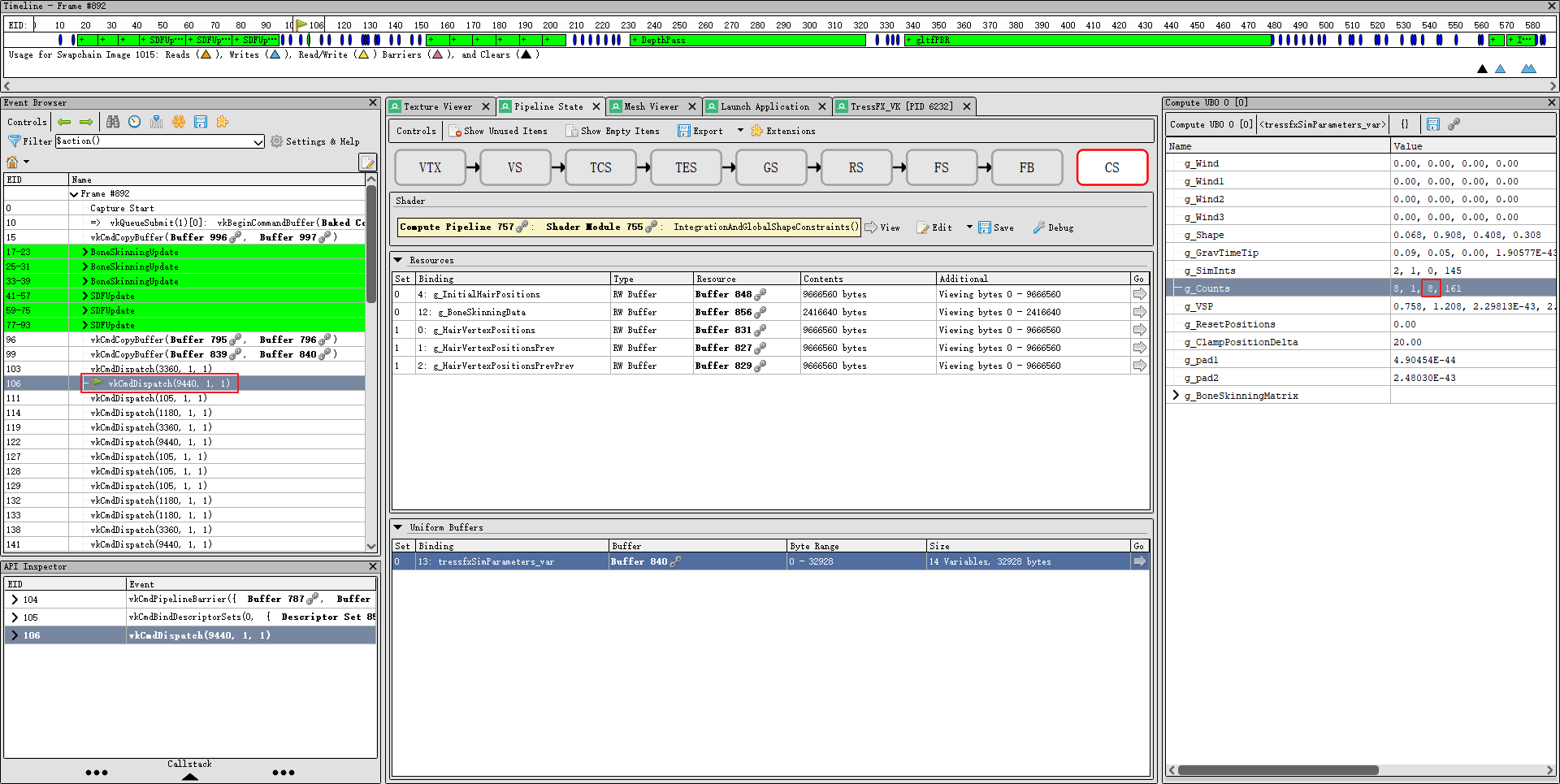This screenshot has height=784, width=1560.
Task: Click the page-with-pencil icon in Event Browser
Action: click(367, 162)
